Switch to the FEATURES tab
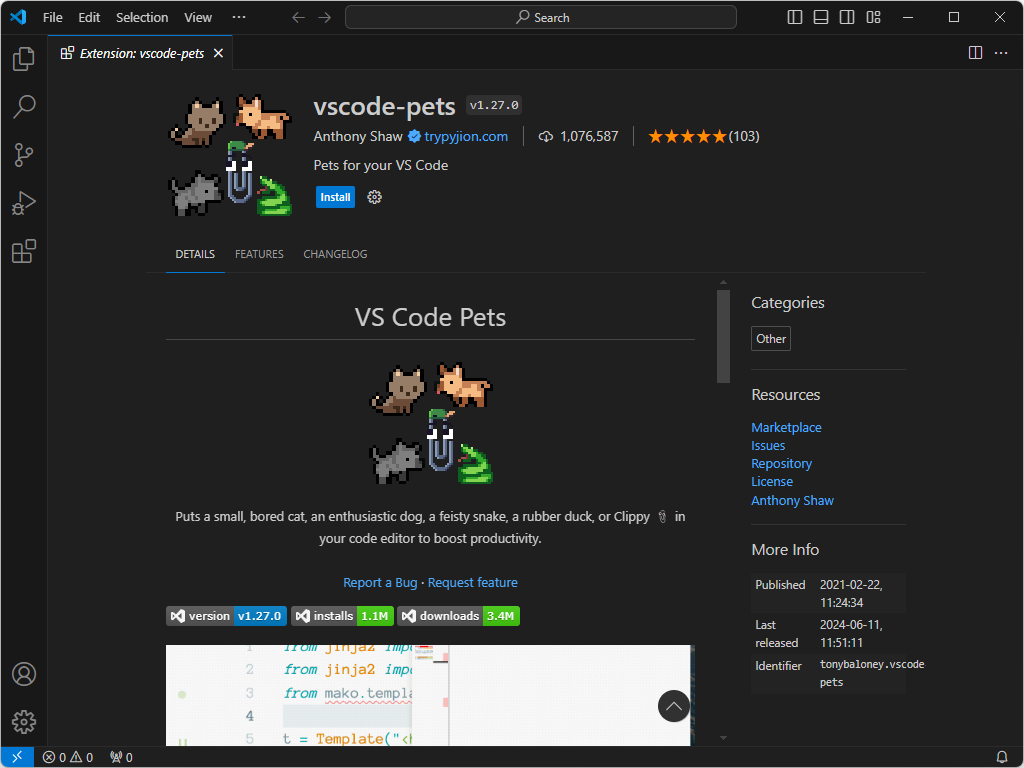This screenshot has height=768, width=1024. [x=259, y=254]
